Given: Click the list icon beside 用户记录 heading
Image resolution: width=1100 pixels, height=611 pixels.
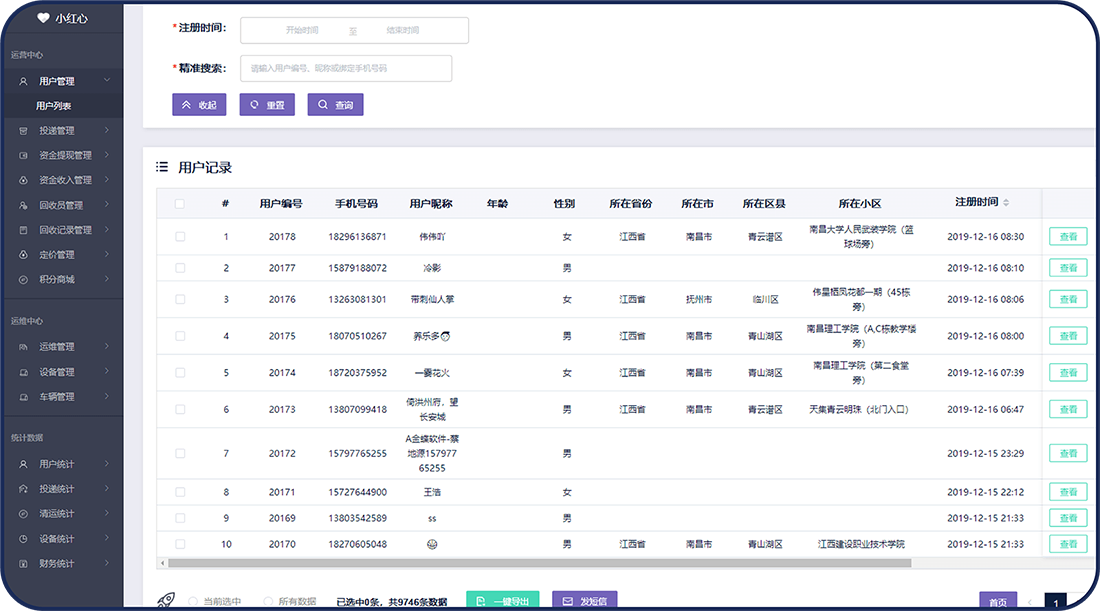Looking at the screenshot, I should (162, 167).
